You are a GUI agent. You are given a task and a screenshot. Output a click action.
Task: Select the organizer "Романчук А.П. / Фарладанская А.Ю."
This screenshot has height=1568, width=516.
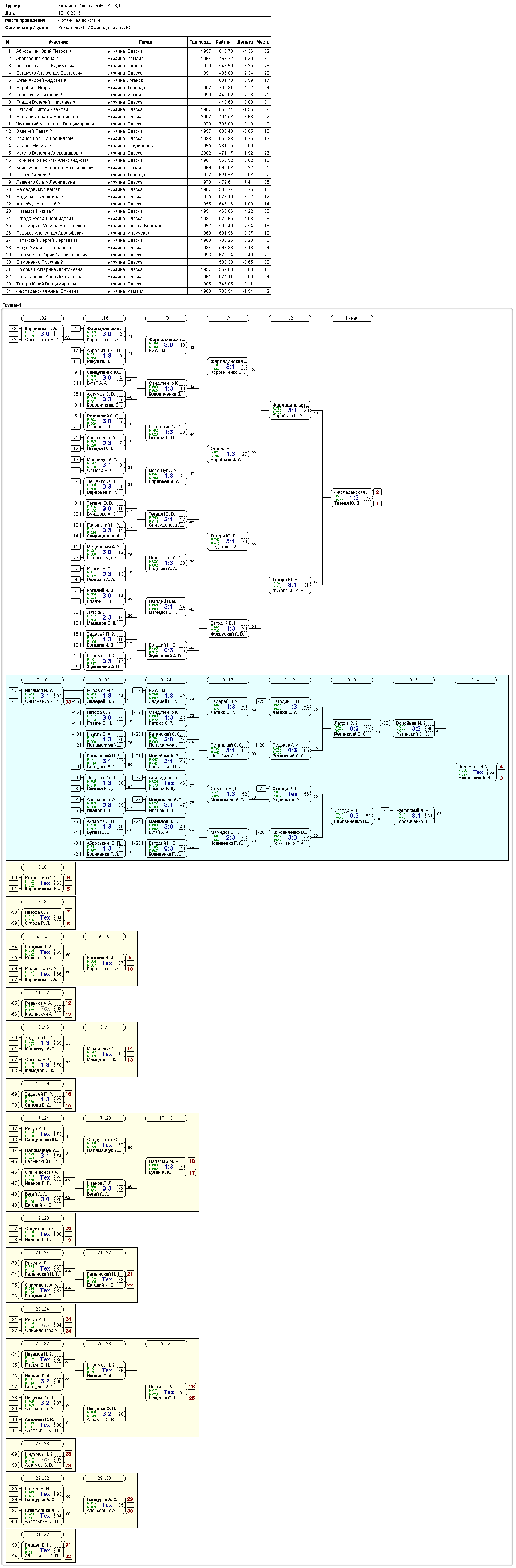tap(95, 27)
